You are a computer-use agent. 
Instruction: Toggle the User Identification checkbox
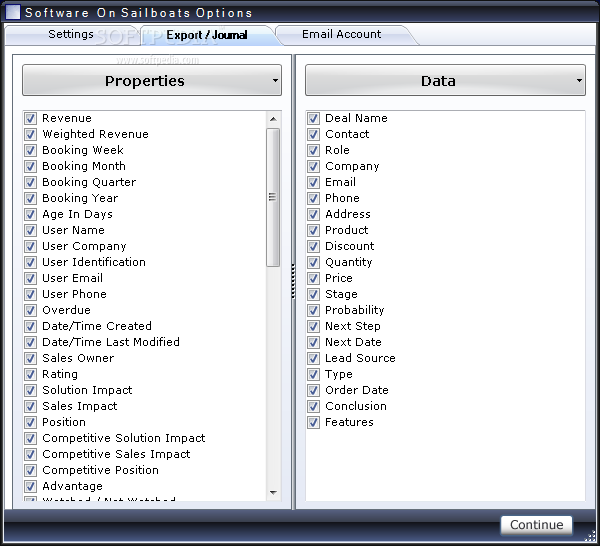31,262
